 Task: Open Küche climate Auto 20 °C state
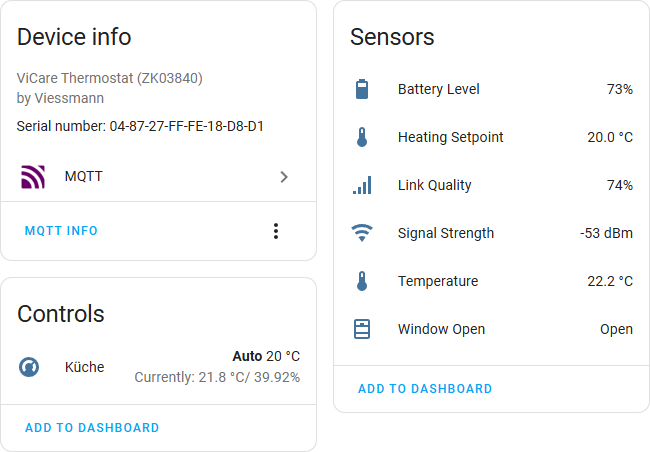tap(266, 357)
